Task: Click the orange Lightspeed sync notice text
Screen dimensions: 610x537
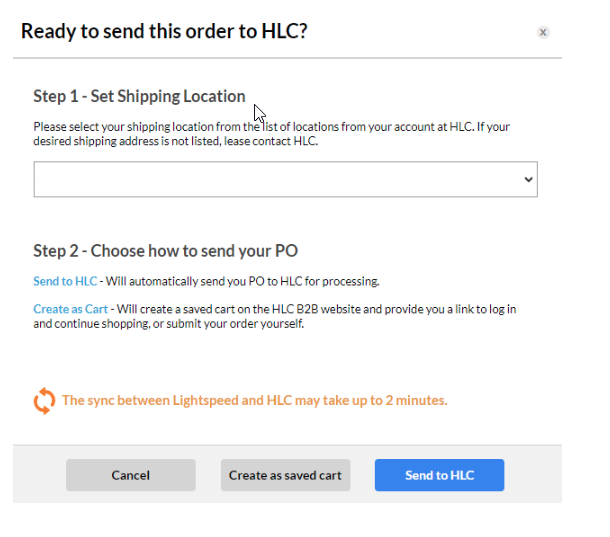Action: pos(254,400)
